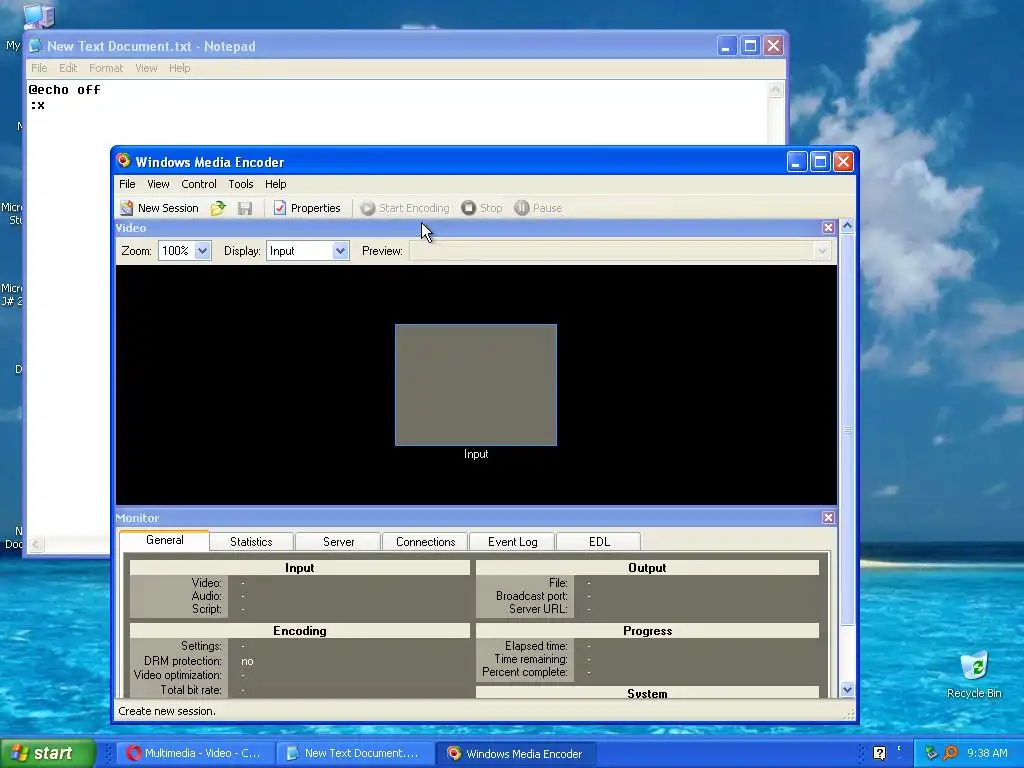Switch to New Text Document taskbar item
Viewport: 1024px width, 768px height.
(x=355, y=753)
